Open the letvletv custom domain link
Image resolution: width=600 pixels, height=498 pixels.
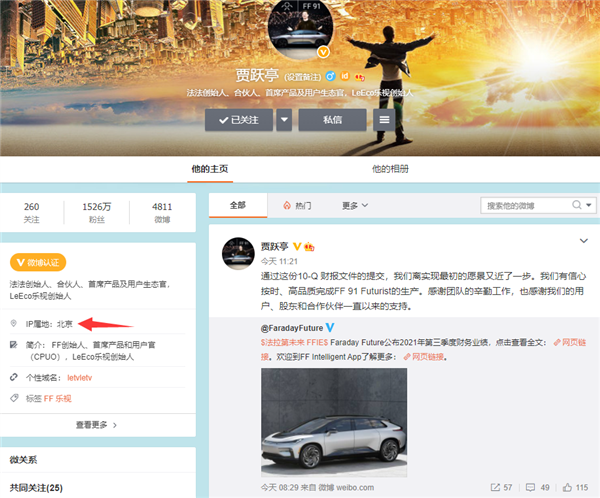coord(80,378)
